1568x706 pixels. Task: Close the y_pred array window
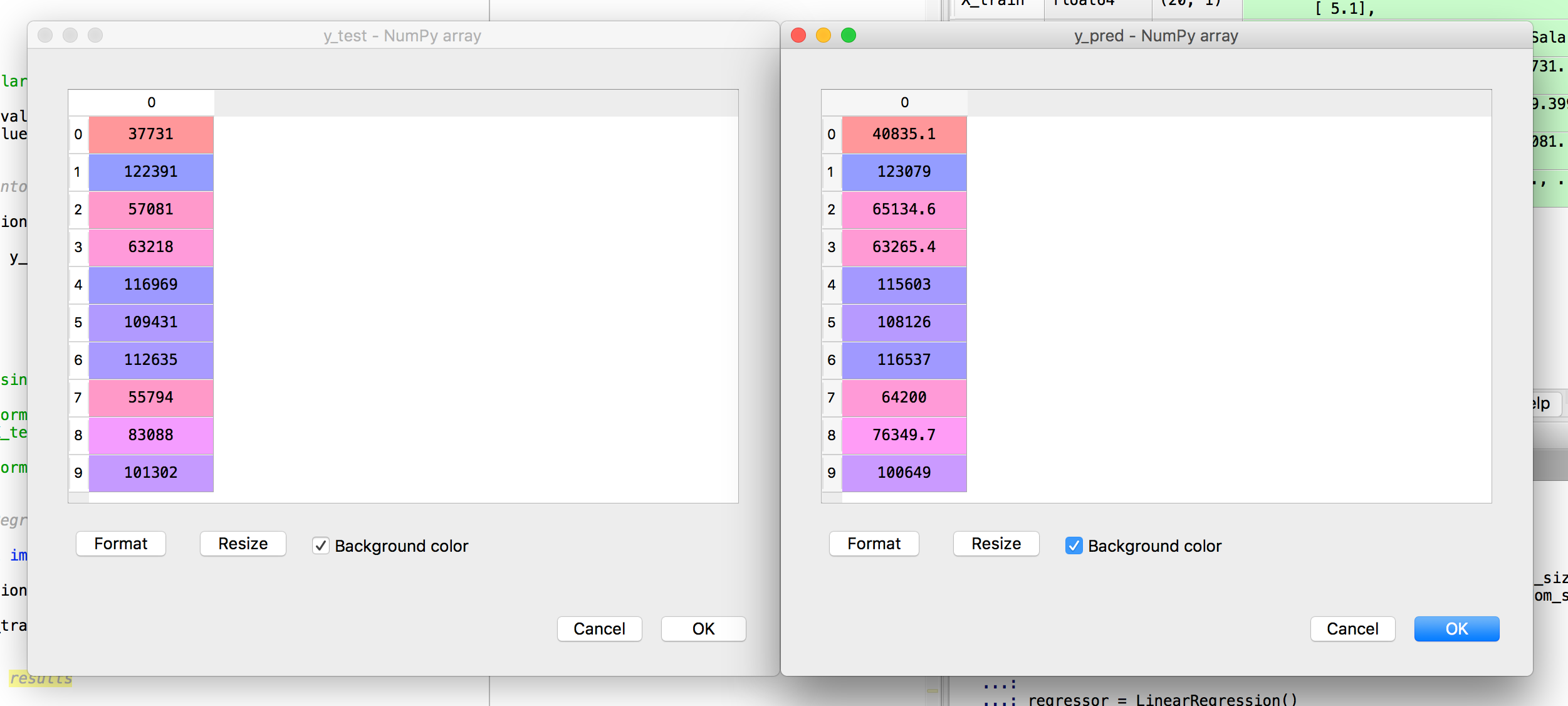(x=798, y=36)
